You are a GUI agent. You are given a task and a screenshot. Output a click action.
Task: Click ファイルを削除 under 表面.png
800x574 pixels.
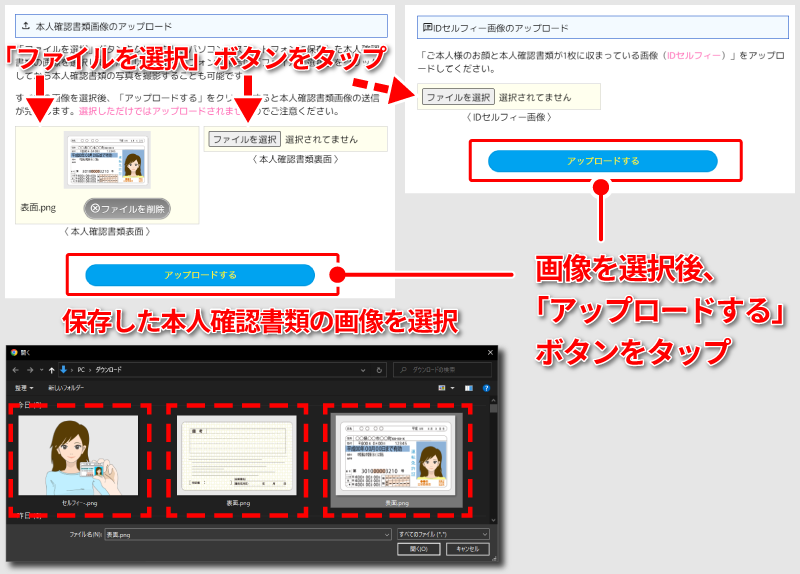point(127,208)
